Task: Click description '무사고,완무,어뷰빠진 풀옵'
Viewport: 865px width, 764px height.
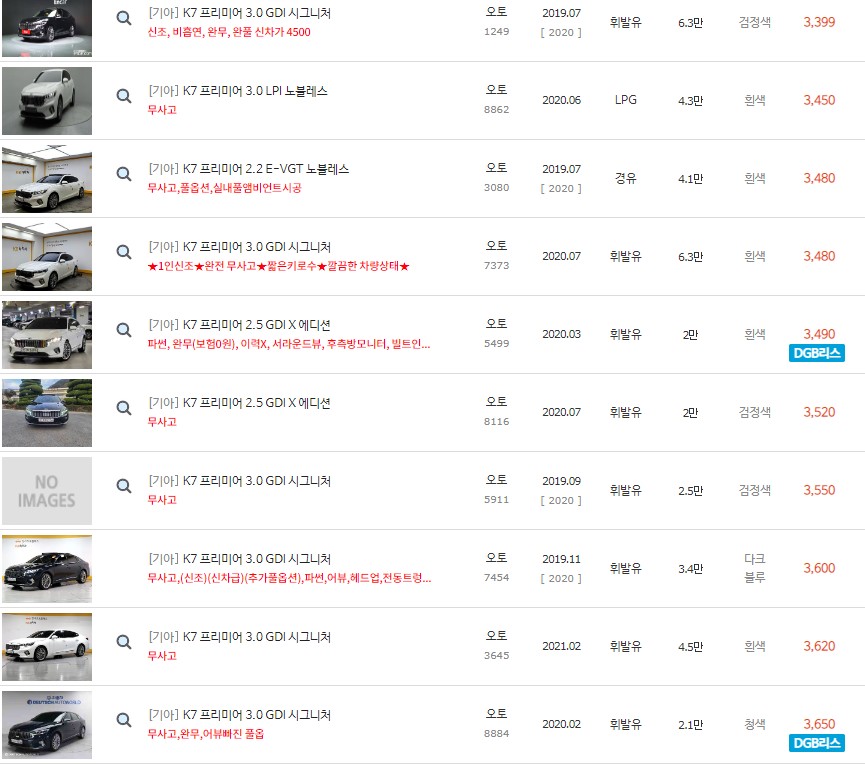Action: 206,734
